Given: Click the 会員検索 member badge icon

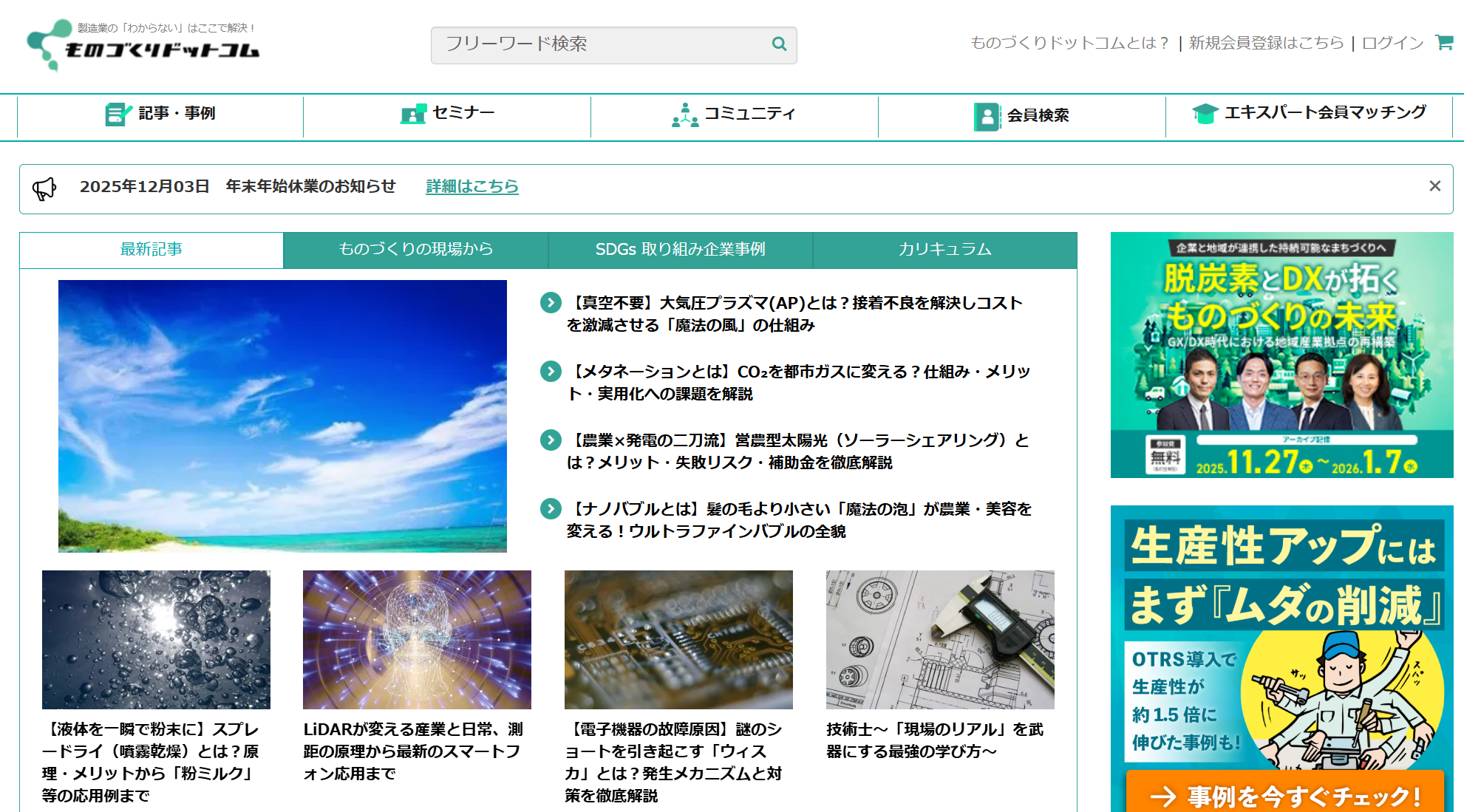Looking at the screenshot, I should coord(987,116).
